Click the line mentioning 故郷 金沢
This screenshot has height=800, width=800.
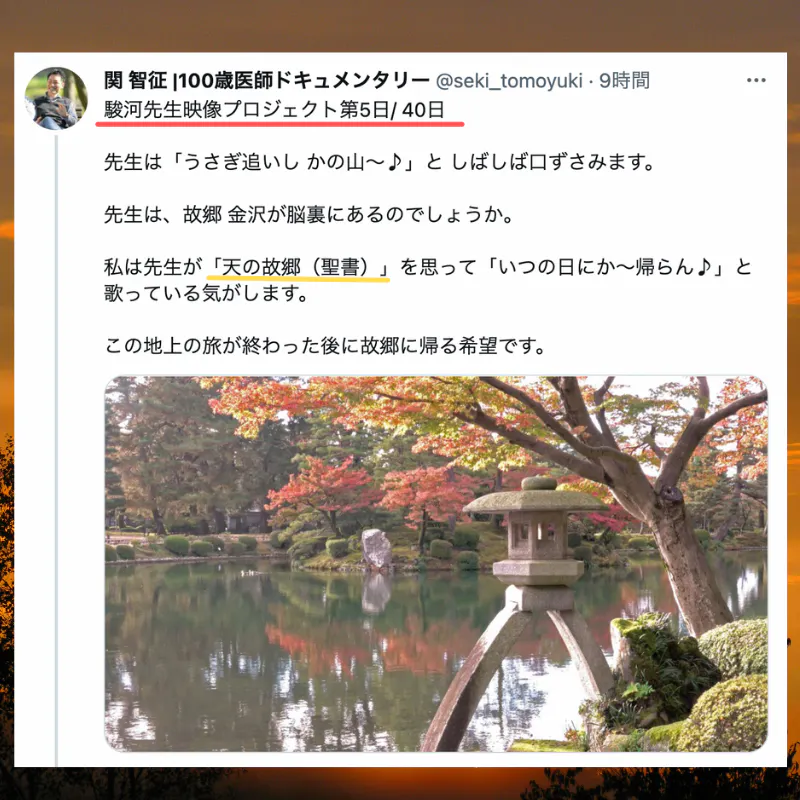tap(309, 214)
